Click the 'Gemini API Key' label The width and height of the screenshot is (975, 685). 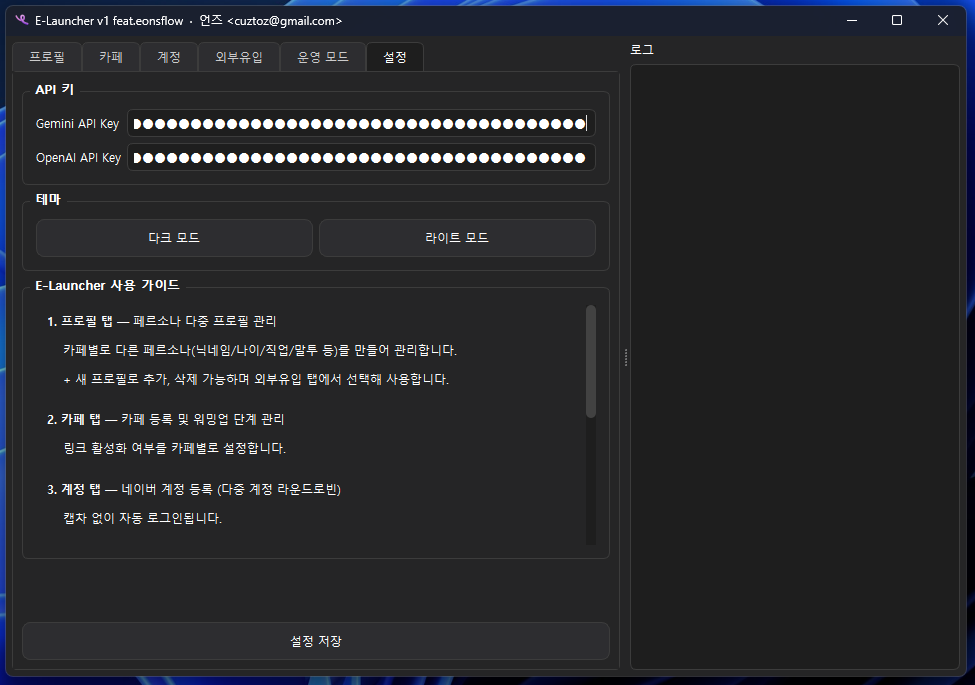77,124
